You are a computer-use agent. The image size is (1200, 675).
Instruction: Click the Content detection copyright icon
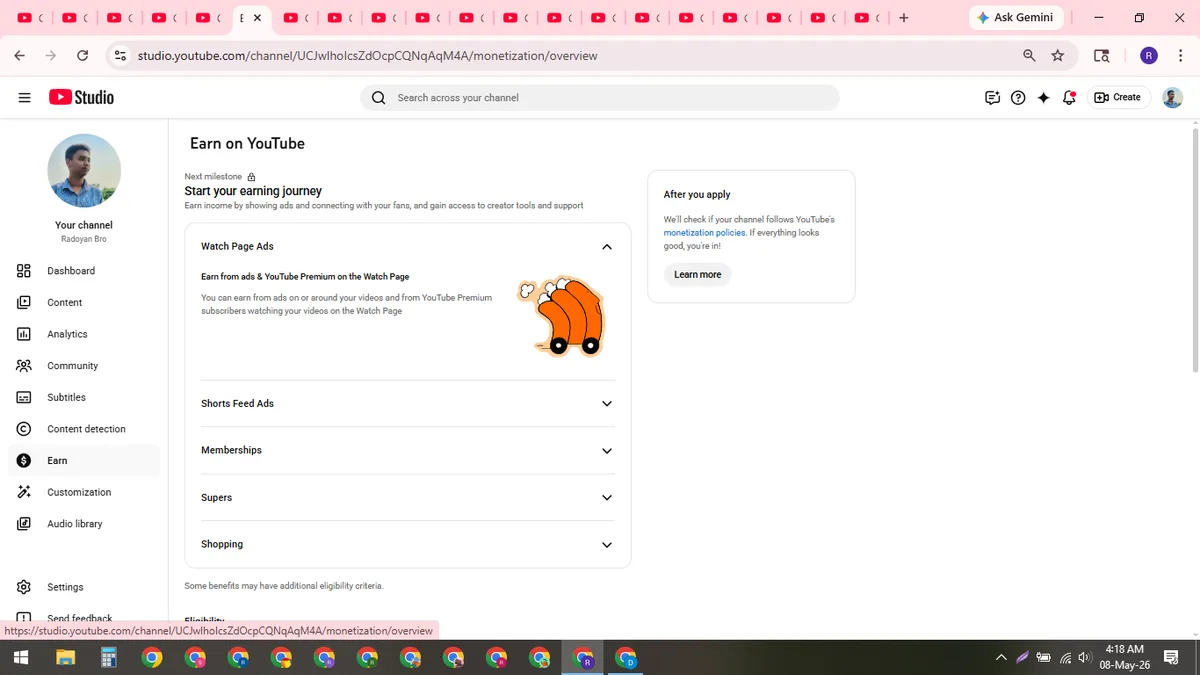(24, 429)
